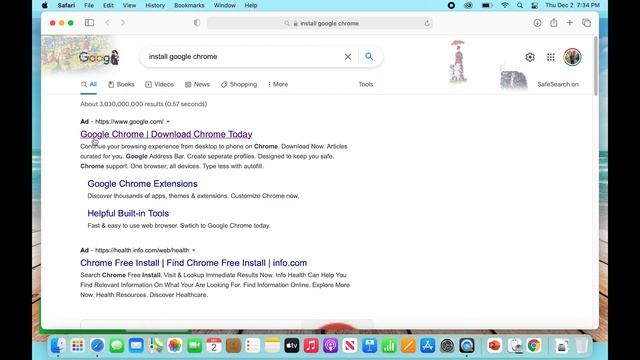640x360 pixels.
Task: Go forward with Safari's forward arrow
Action: coord(123,23)
